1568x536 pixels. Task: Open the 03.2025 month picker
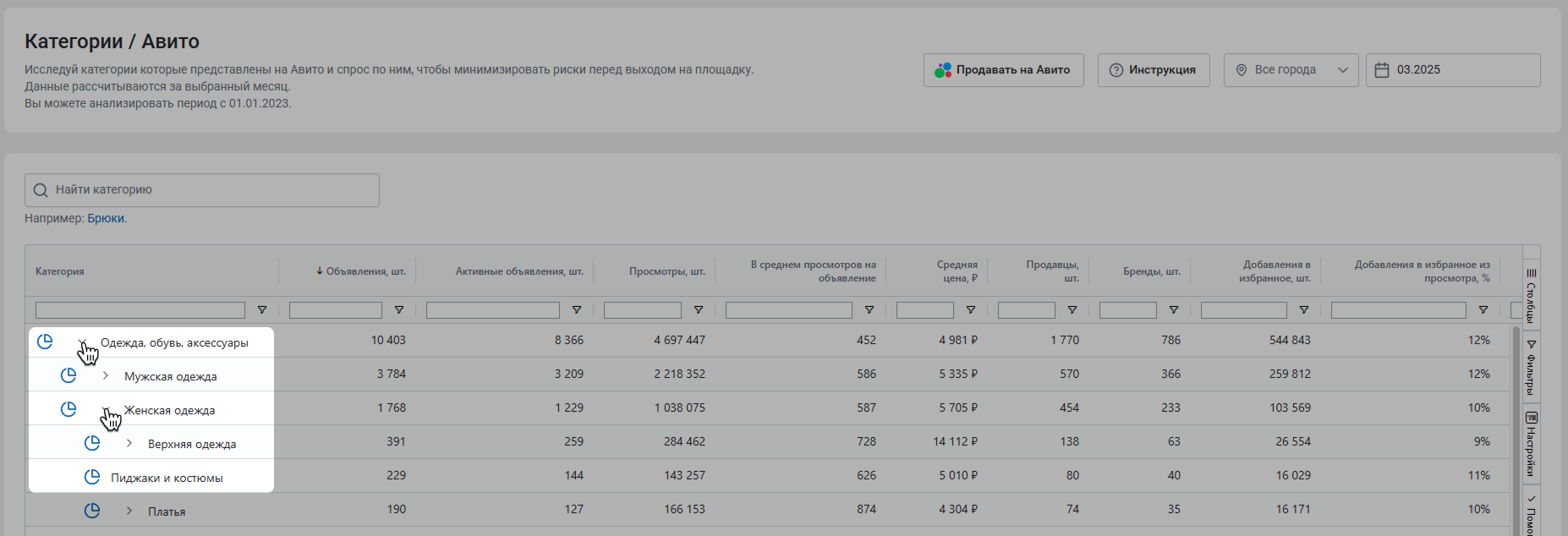pyautogui.click(x=1453, y=70)
